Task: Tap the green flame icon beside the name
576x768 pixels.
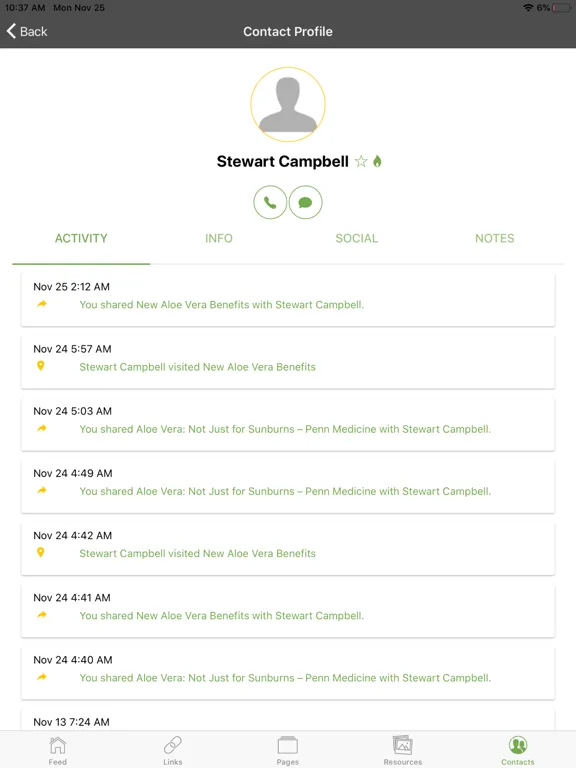Action: click(377, 161)
